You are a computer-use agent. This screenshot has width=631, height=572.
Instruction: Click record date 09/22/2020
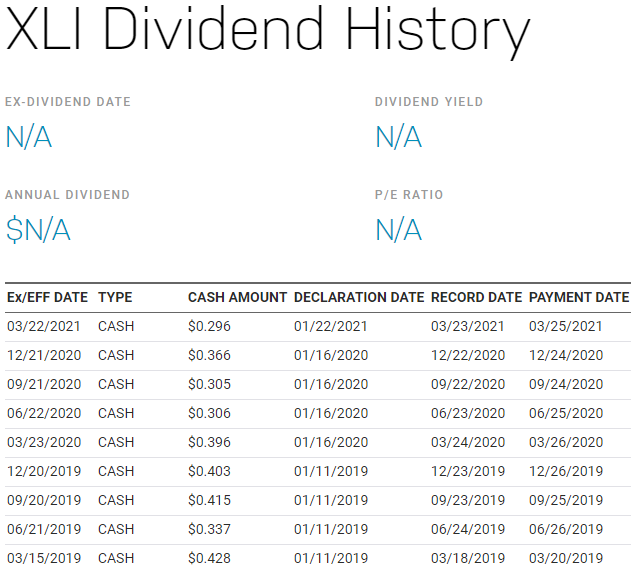click(x=468, y=384)
